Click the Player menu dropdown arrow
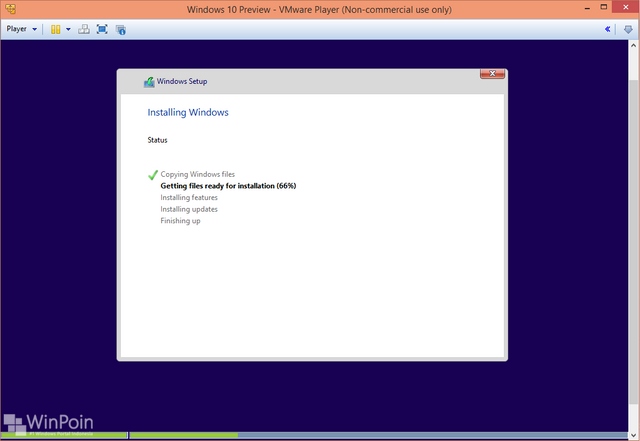The height and width of the screenshot is (441, 640). [x=34, y=29]
